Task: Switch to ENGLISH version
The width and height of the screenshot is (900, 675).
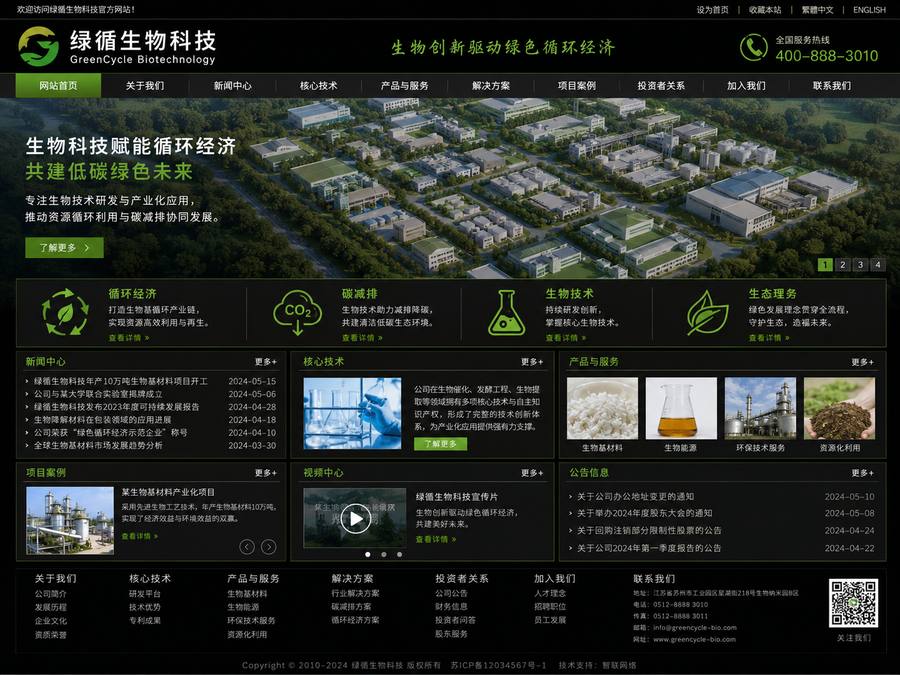Action: (869, 10)
